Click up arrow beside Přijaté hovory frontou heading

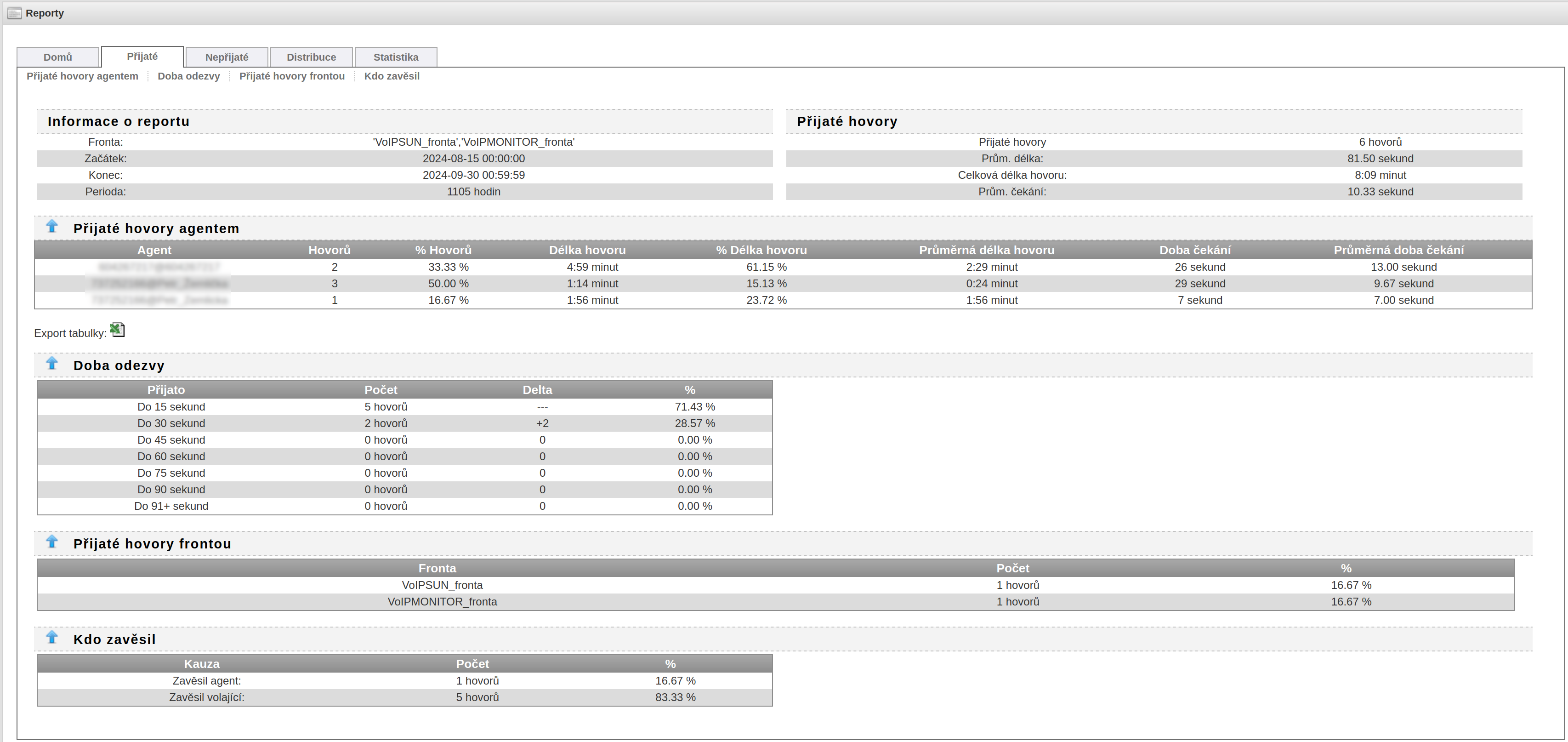tap(52, 542)
